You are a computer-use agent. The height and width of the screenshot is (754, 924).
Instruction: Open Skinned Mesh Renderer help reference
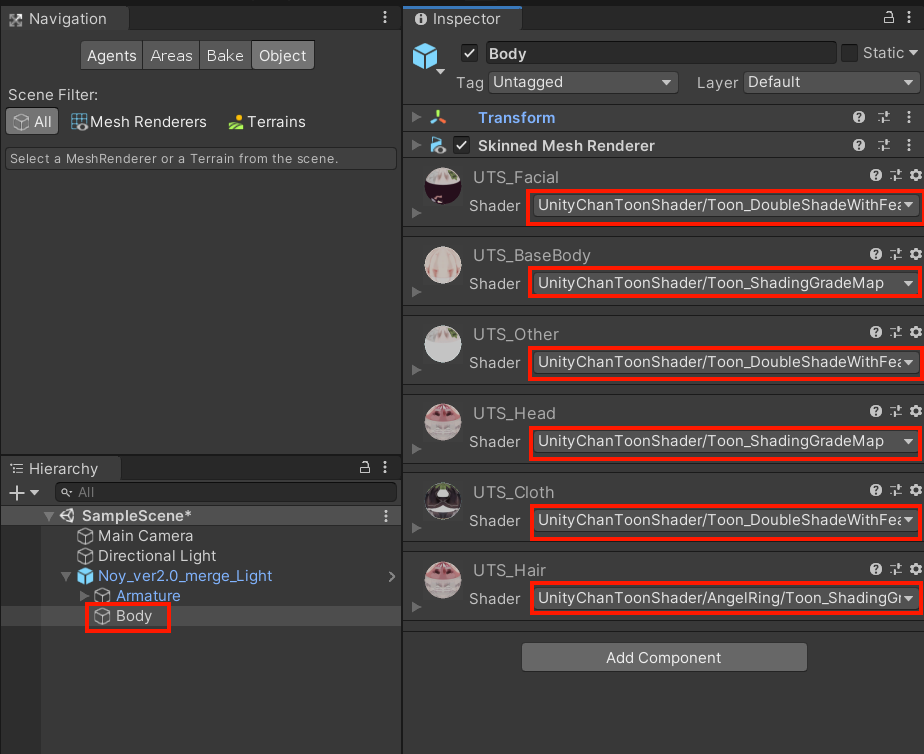tap(859, 145)
